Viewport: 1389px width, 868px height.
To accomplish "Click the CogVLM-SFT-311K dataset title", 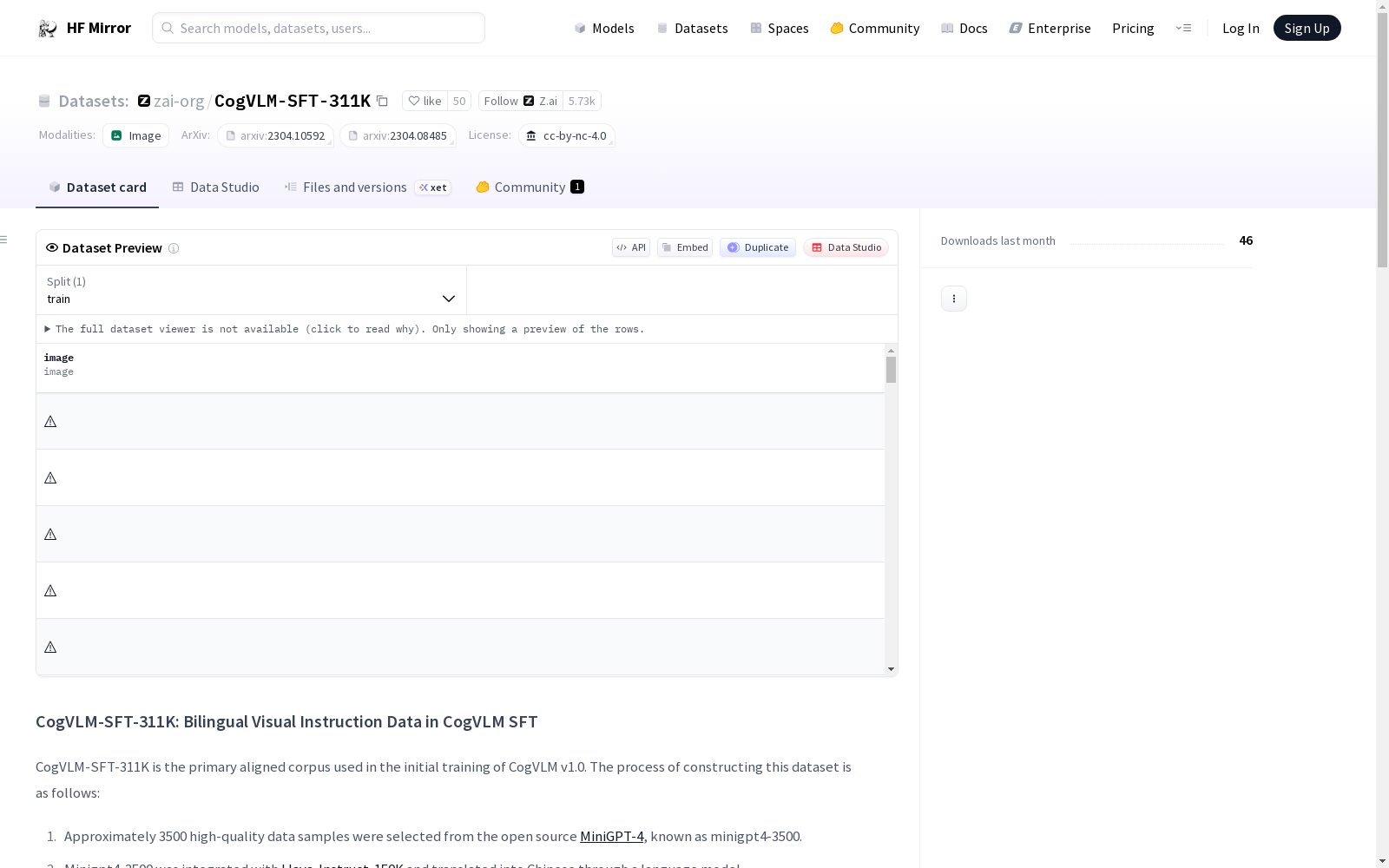I will click(x=293, y=101).
